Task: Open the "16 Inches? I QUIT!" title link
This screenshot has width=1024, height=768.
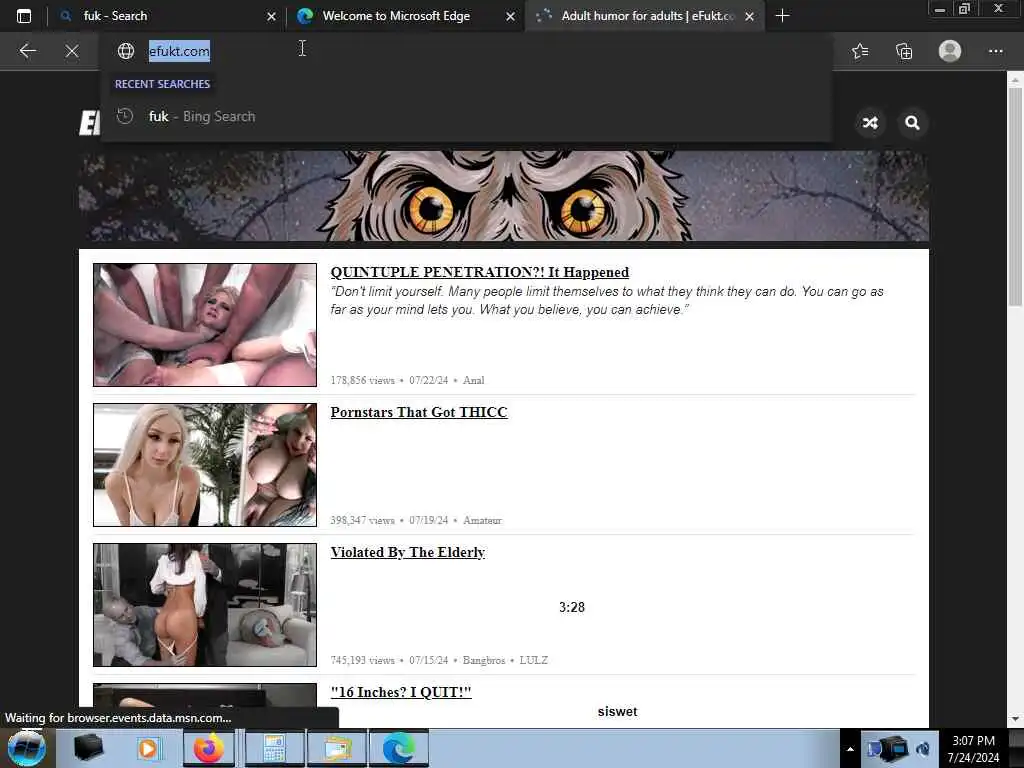Action: coord(401,692)
